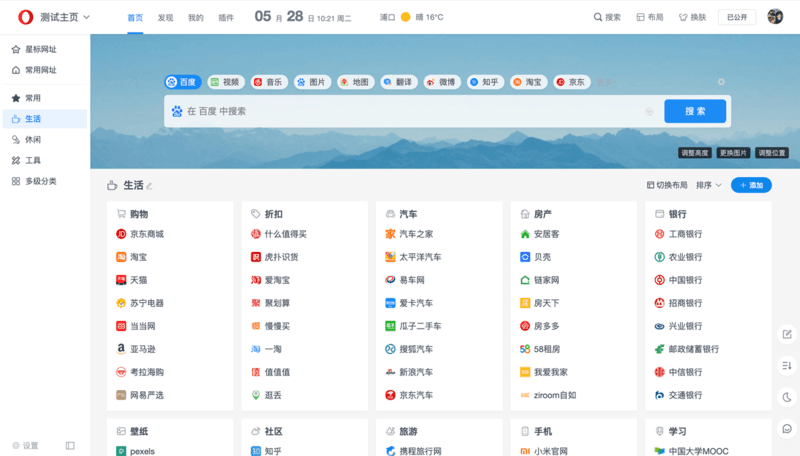Toggle dark mode moon icon
Image resolution: width=800 pixels, height=456 pixels.
[x=787, y=397]
